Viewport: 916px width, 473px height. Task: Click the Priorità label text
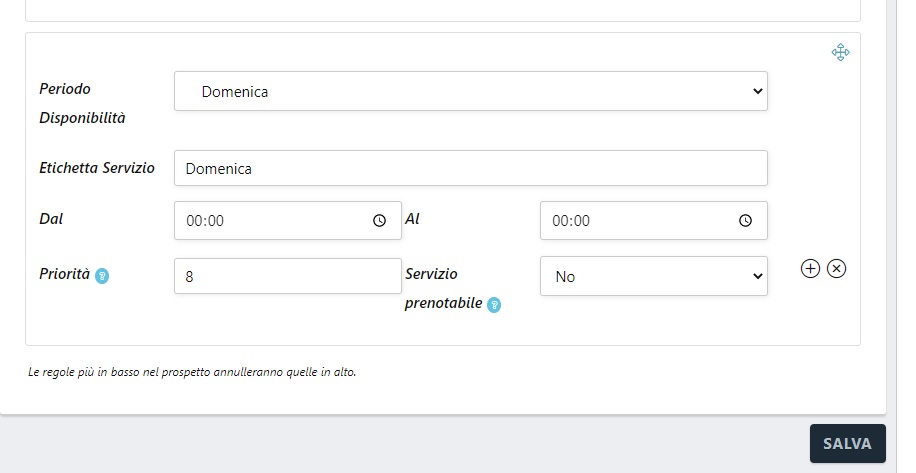click(x=64, y=274)
